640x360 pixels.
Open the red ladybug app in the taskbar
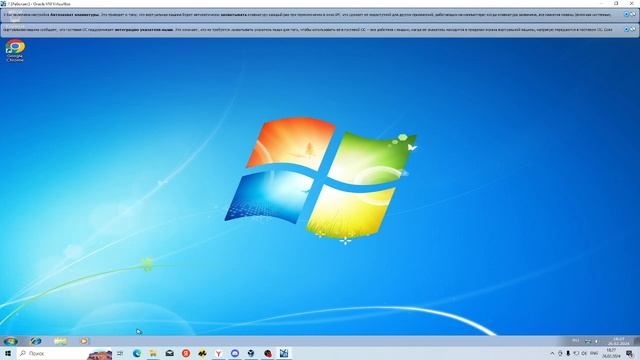click(268, 353)
